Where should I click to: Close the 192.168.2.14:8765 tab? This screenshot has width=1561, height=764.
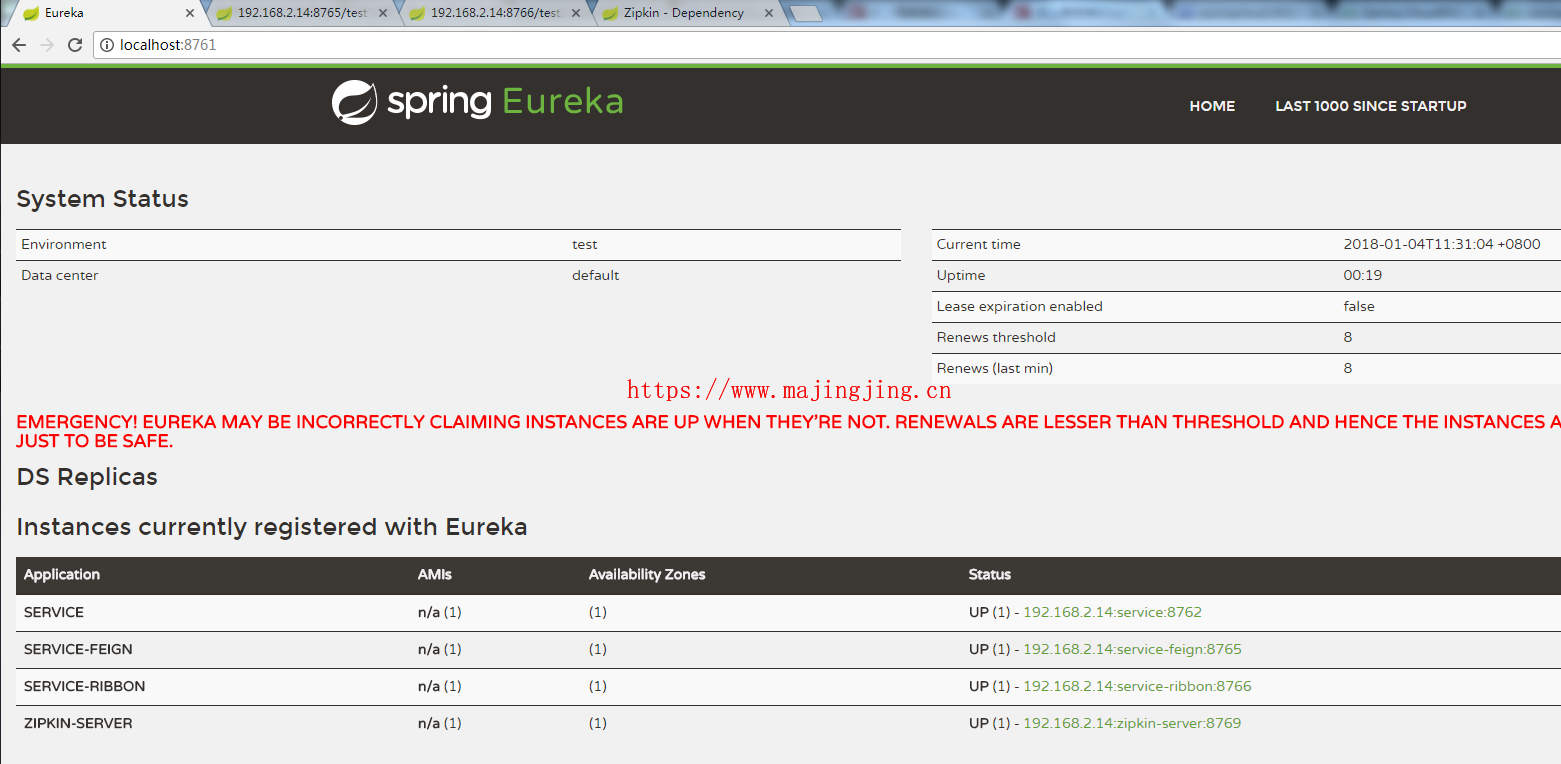(x=383, y=13)
